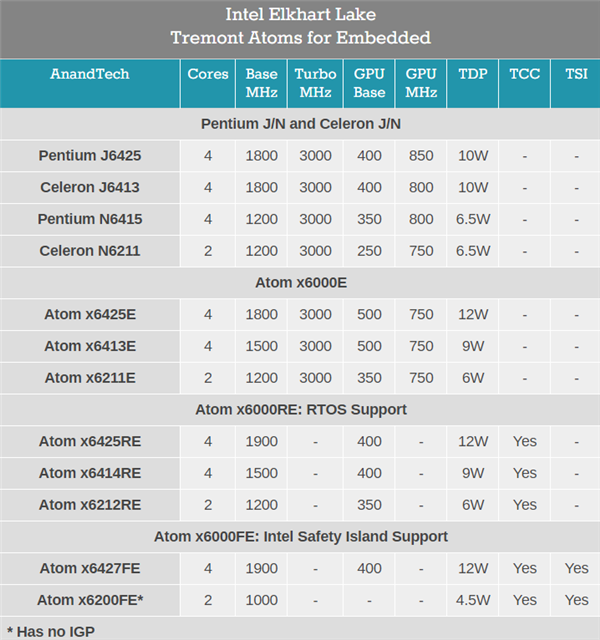Select the GPU MHz column header
Screen dimensions: 600x640
tap(421, 83)
